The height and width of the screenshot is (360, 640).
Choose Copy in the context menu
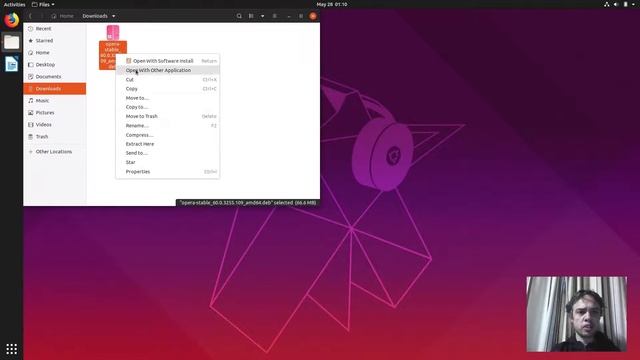tap(168, 89)
